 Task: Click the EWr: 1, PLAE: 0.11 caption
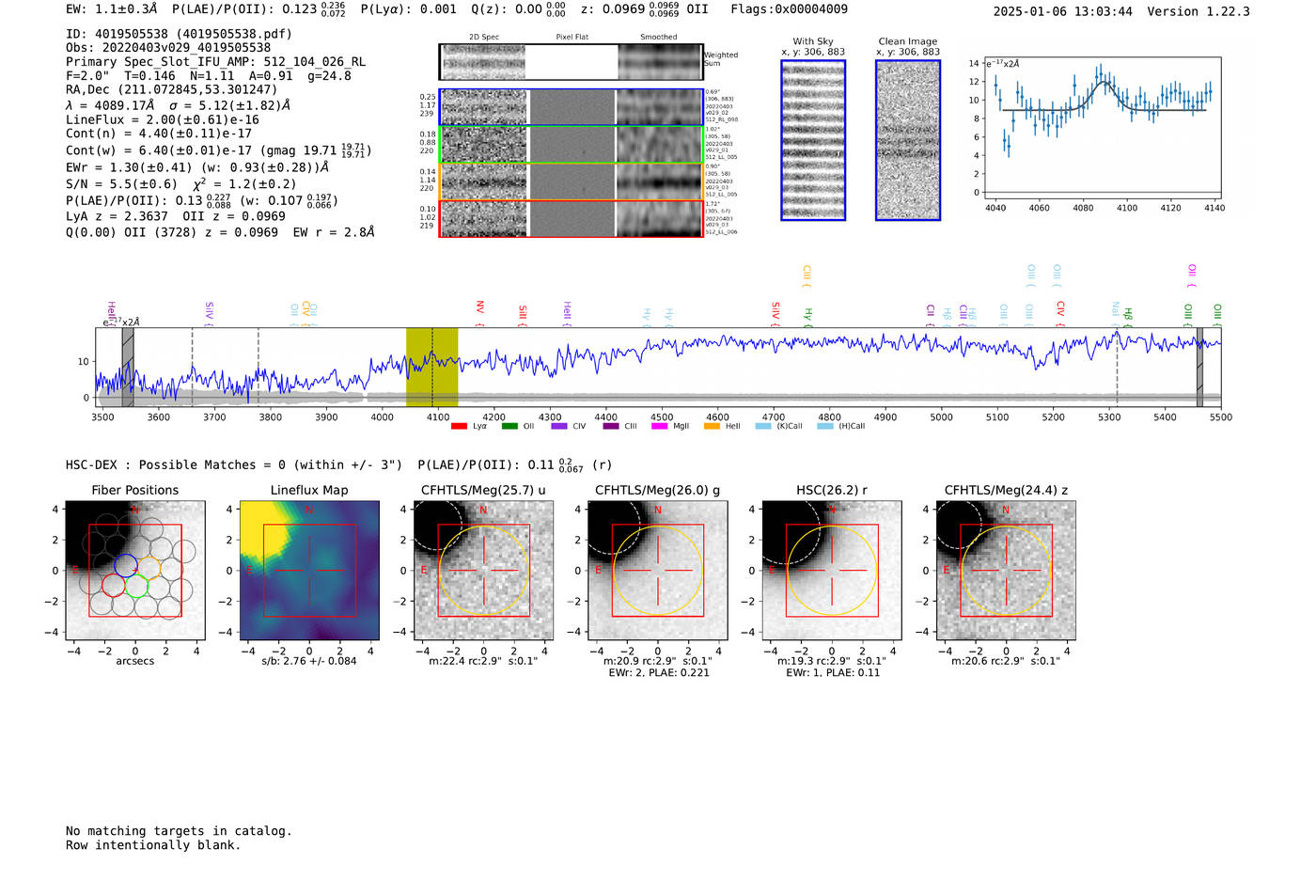[832, 673]
